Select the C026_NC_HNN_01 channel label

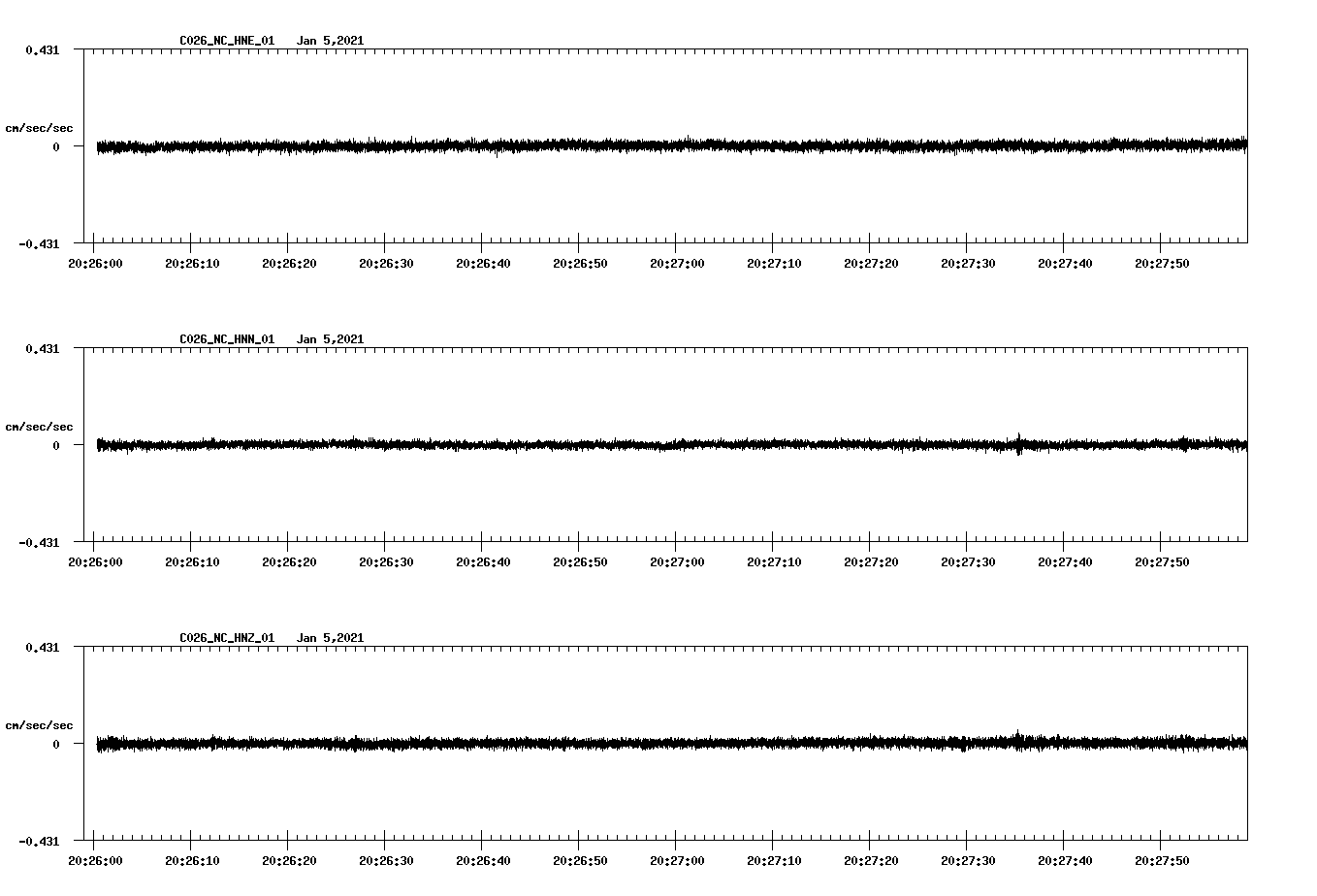(x=225, y=338)
